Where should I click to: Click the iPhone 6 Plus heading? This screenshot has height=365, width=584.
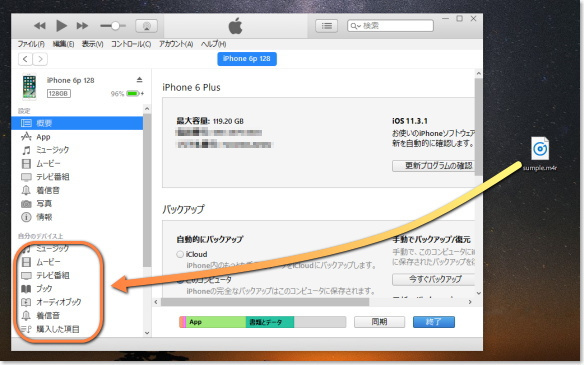(x=191, y=88)
